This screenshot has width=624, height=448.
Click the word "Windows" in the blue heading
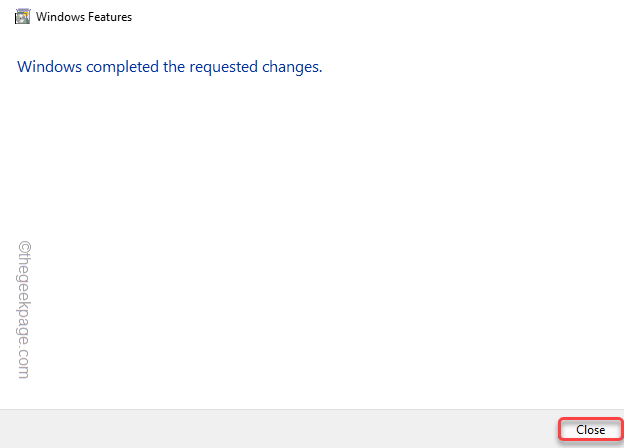coord(49,66)
